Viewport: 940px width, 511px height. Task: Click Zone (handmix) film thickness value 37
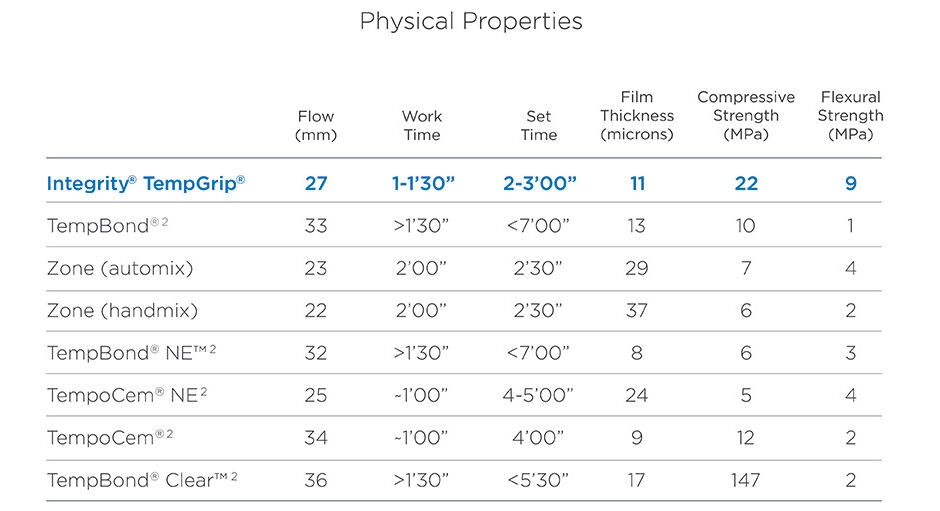click(637, 311)
